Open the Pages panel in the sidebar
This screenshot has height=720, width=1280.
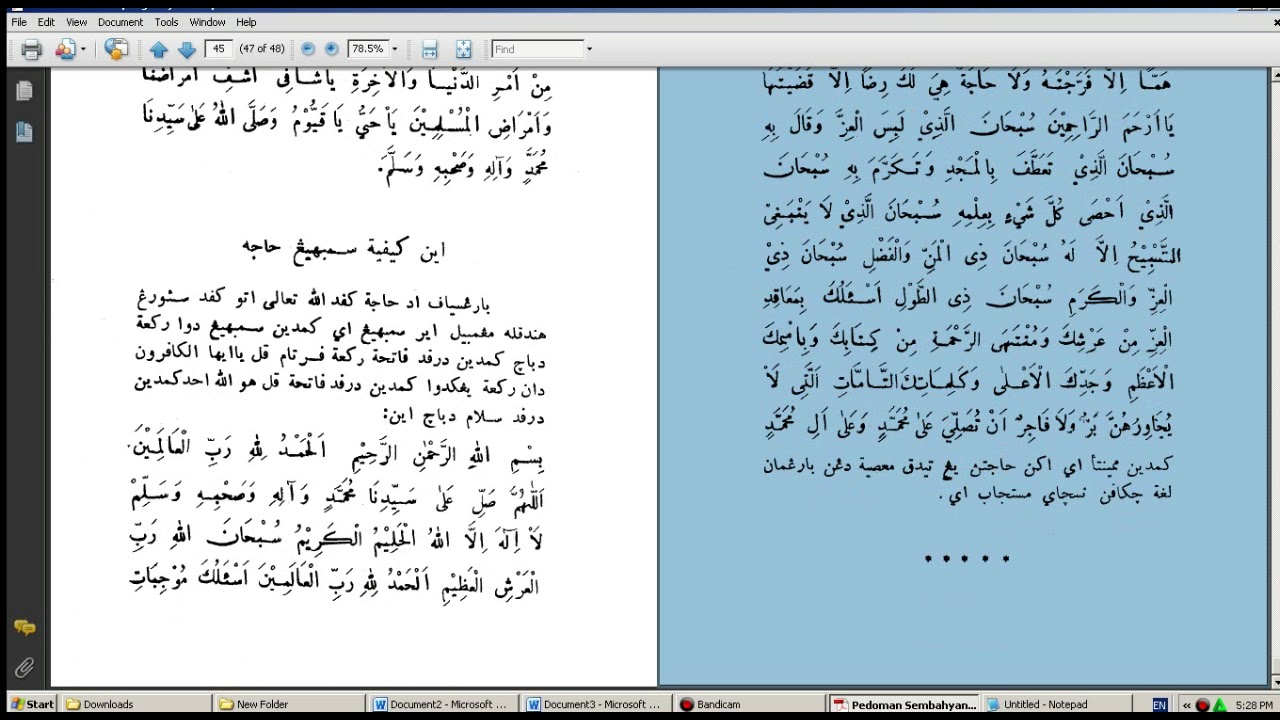tap(24, 91)
